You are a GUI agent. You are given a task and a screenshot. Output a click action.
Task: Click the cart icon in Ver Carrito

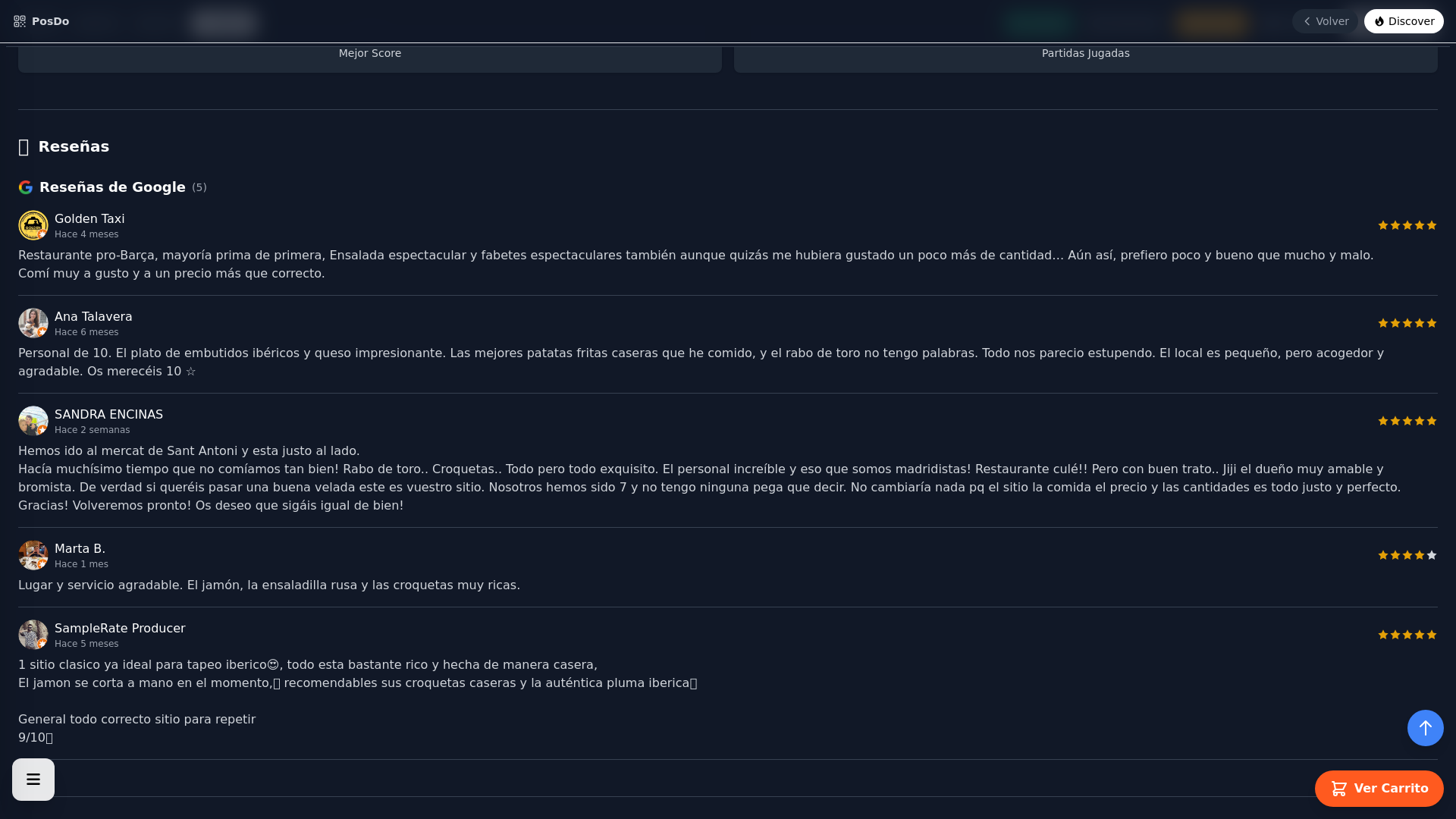(1339, 789)
